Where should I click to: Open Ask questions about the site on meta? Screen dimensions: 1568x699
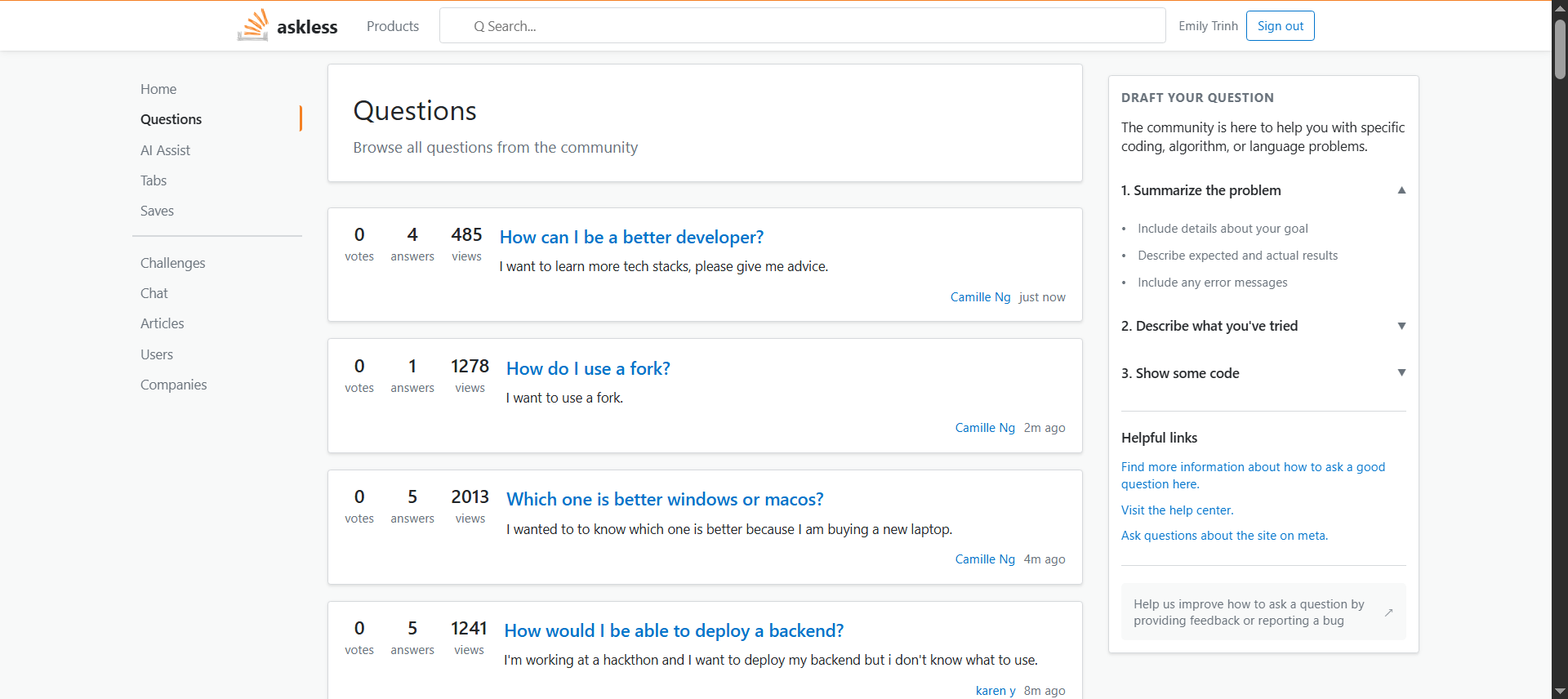(x=1224, y=536)
